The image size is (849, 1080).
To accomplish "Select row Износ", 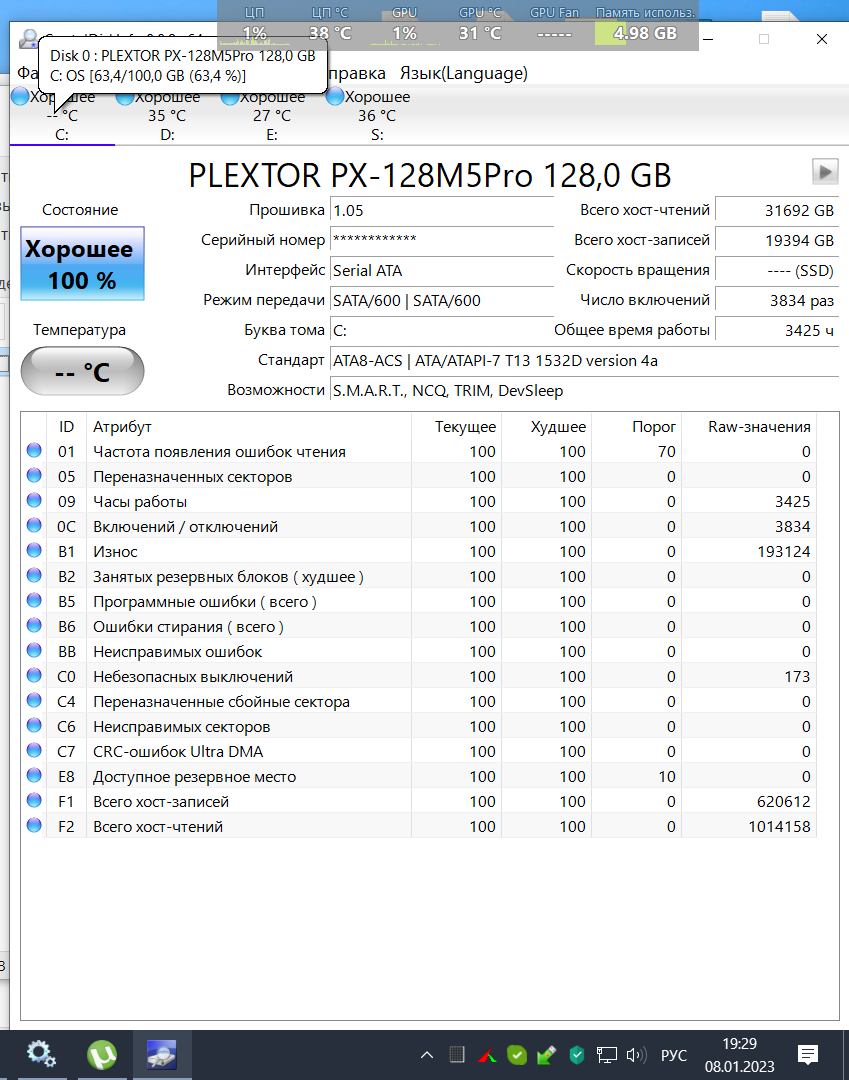I will [x=419, y=551].
